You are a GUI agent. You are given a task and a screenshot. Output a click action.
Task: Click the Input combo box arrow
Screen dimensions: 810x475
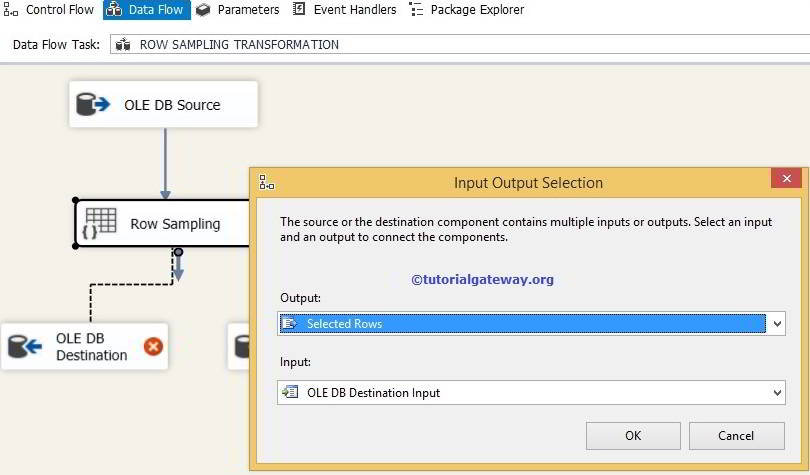coord(776,393)
